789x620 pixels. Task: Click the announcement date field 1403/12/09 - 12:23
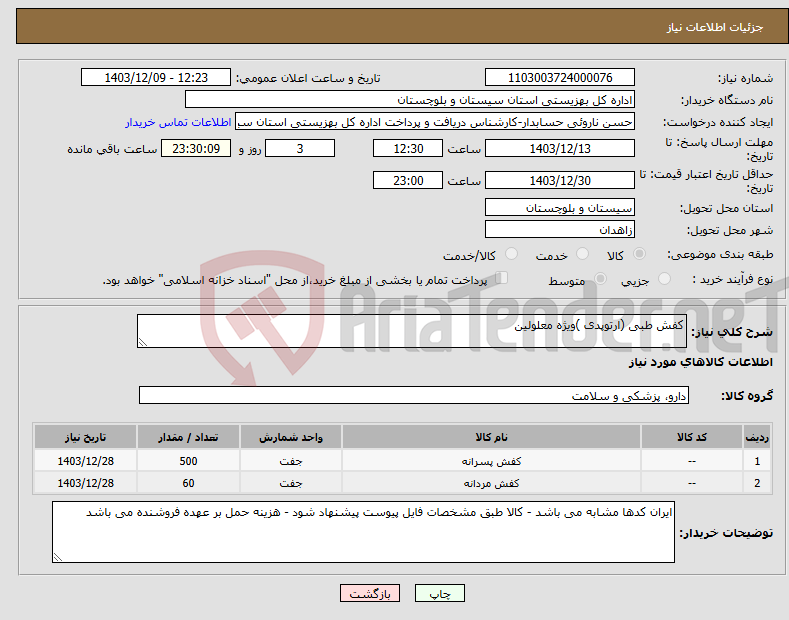156,78
